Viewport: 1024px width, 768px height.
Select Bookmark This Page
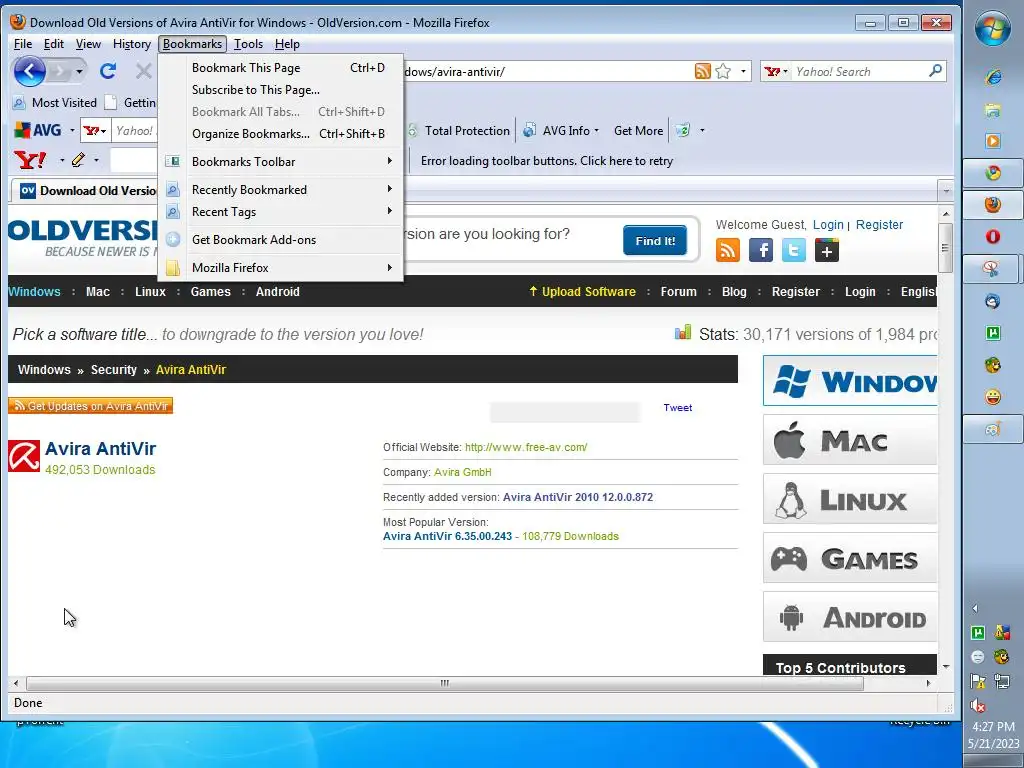click(281, 68)
